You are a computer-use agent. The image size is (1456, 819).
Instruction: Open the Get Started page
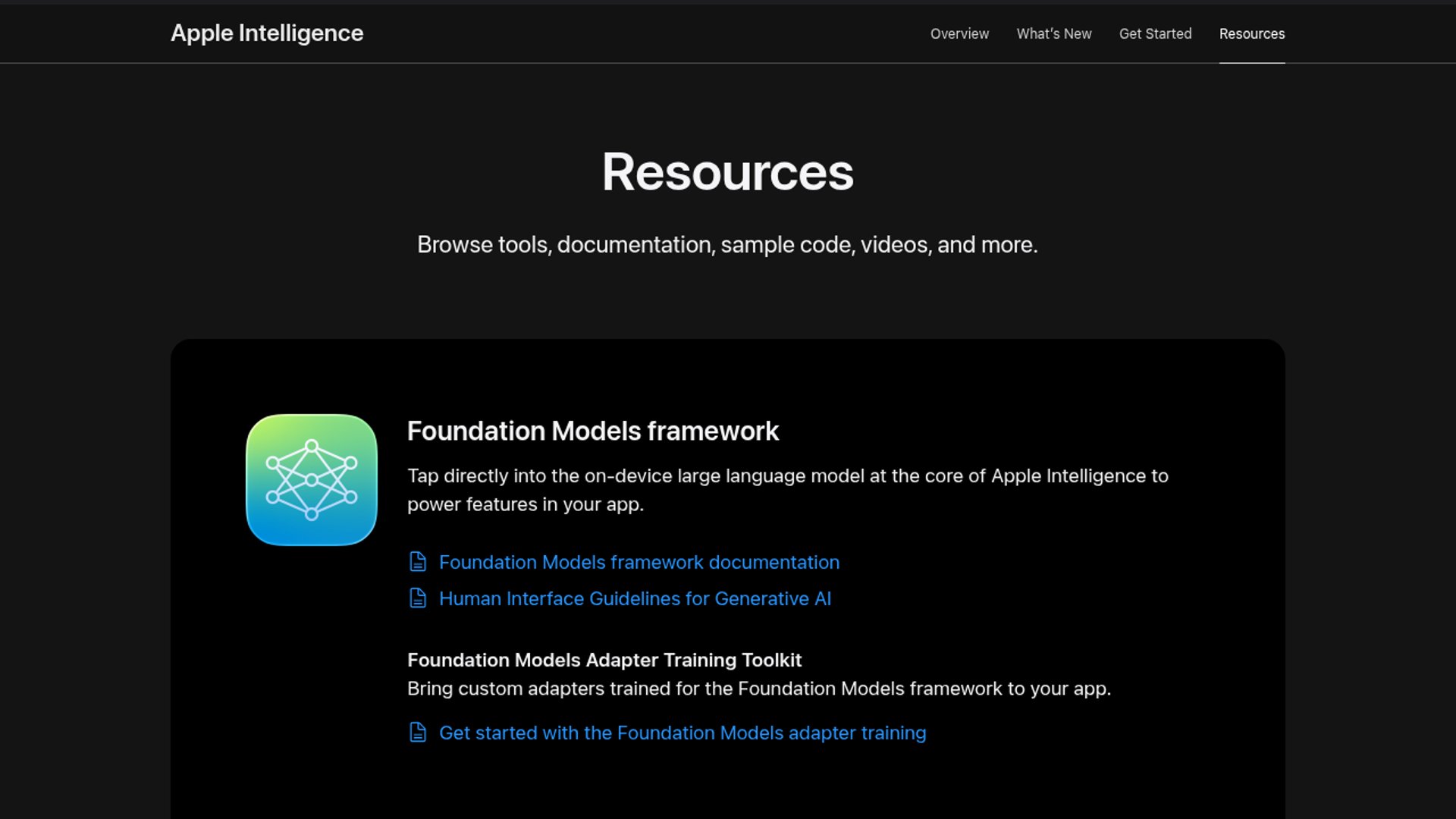(1155, 33)
